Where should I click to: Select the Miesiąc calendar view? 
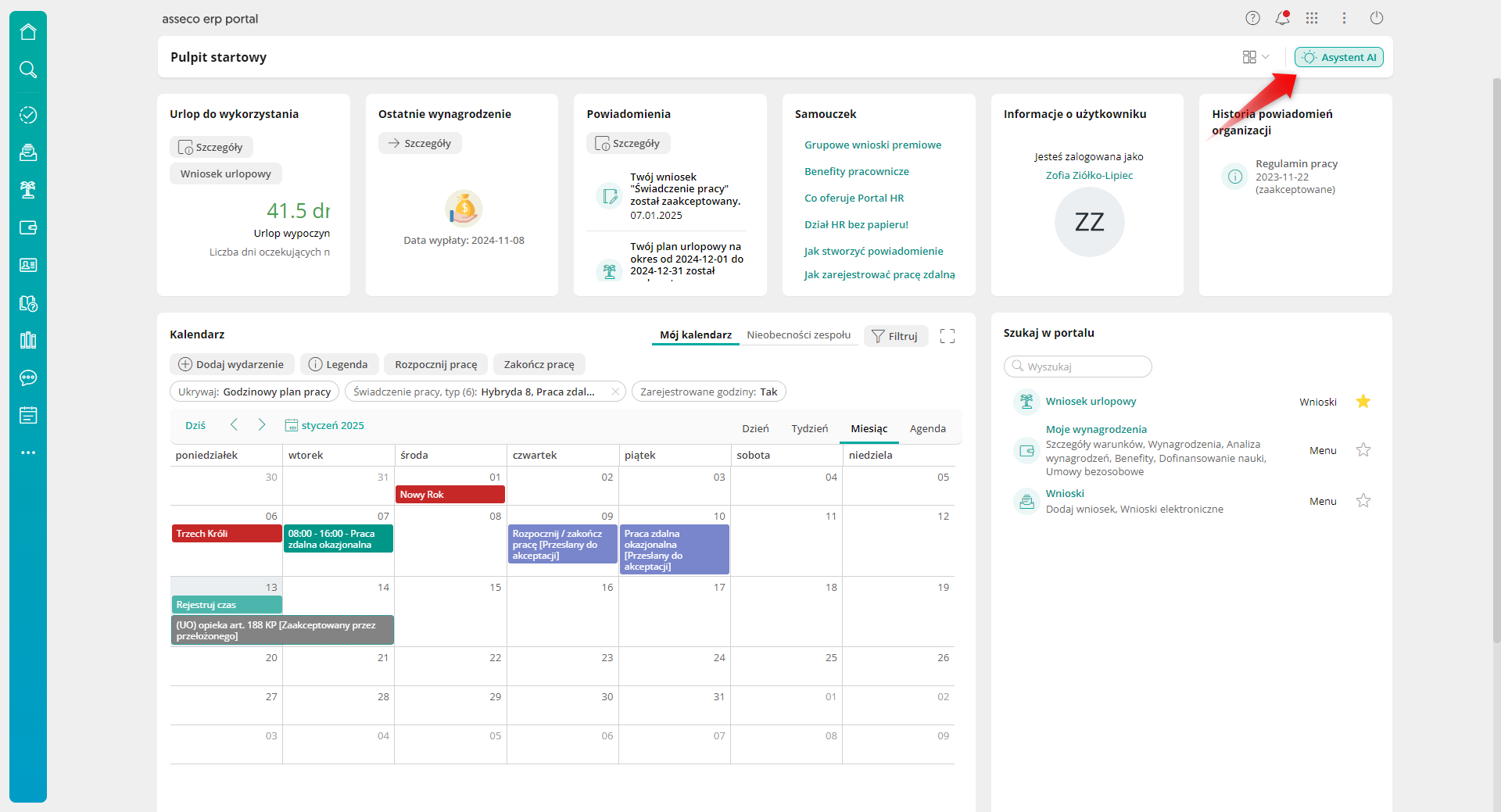tap(869, 428)
